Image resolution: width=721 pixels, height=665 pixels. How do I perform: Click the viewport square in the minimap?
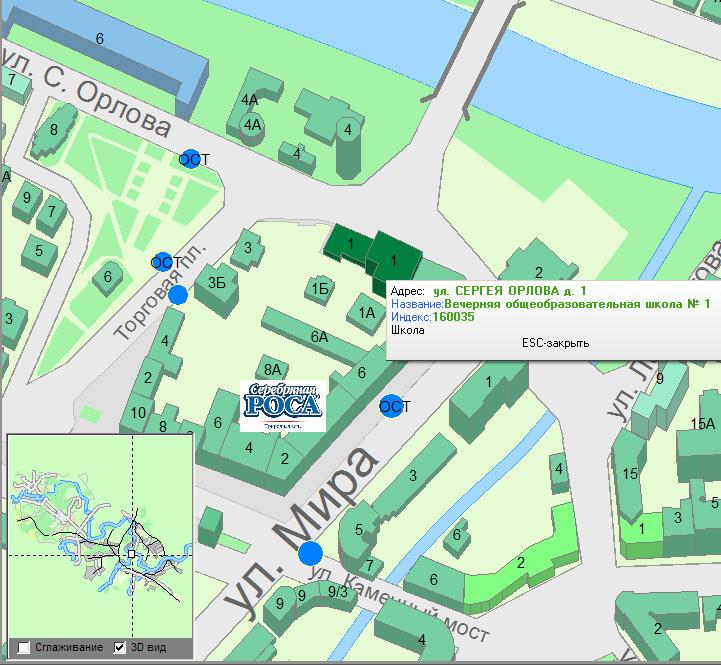point(130,553)
